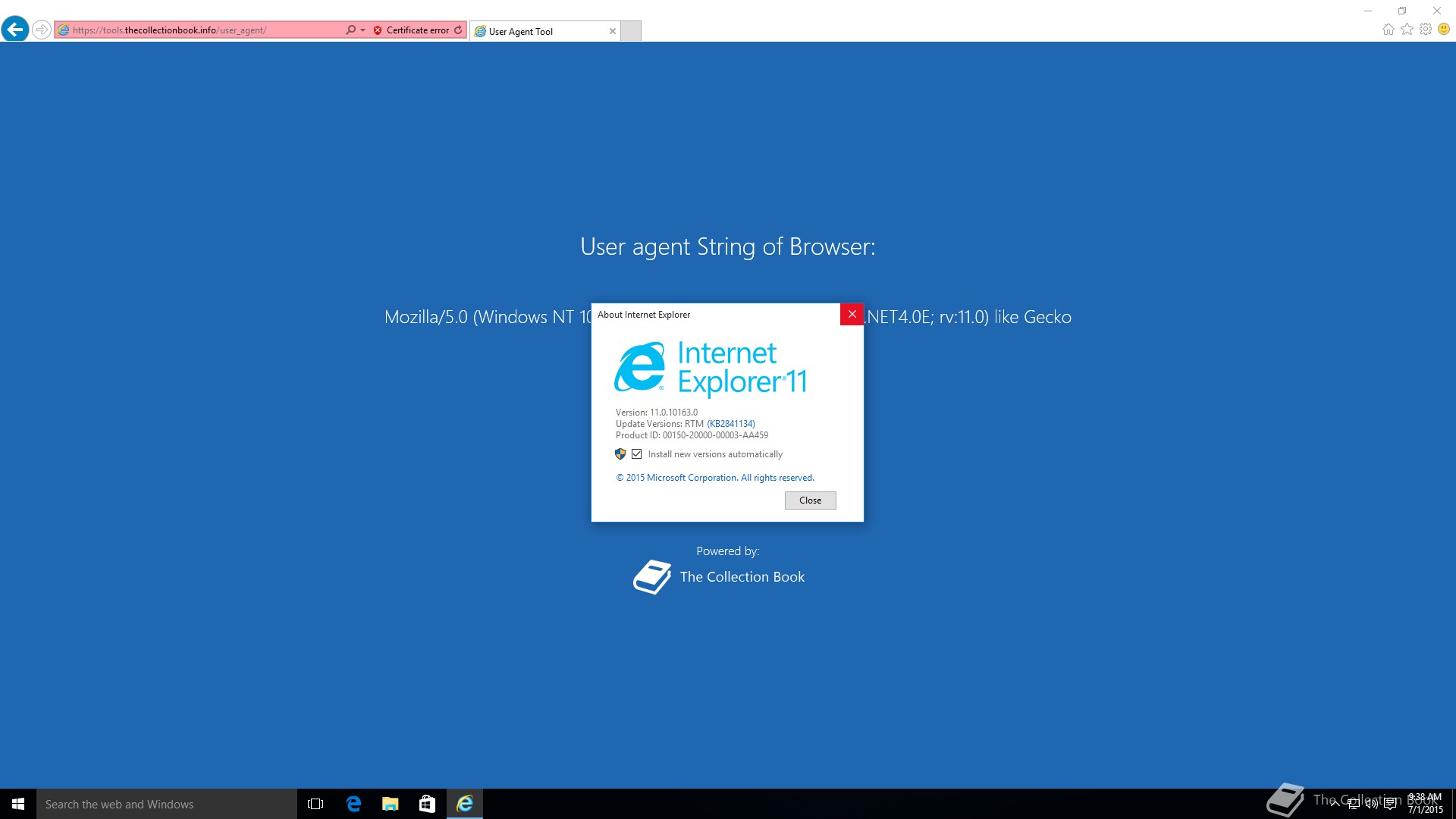
Task: Open the Tools gear menu
Action: (x=1426, y=30)
